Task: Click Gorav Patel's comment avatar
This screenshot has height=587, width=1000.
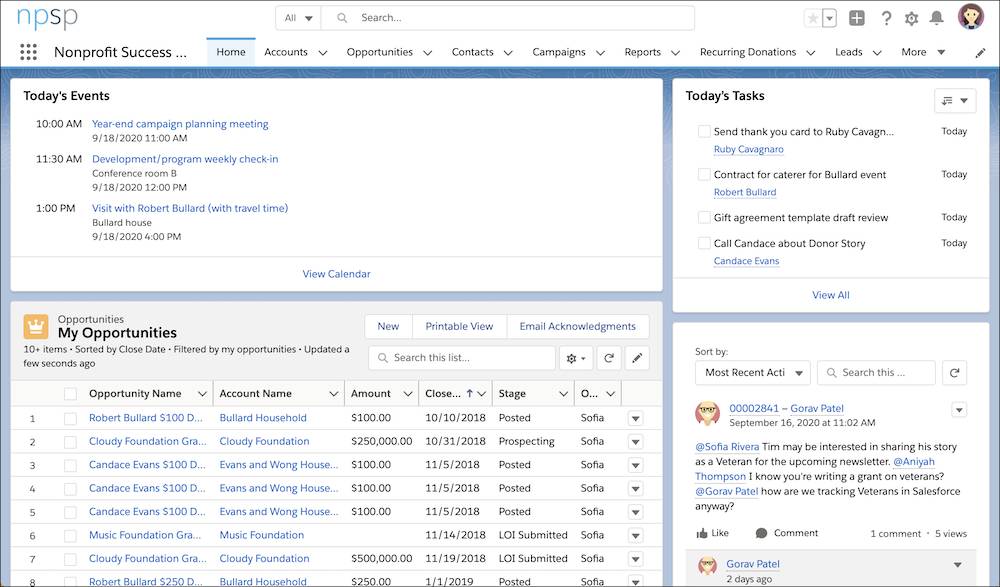Action: (x=707, y=565)
